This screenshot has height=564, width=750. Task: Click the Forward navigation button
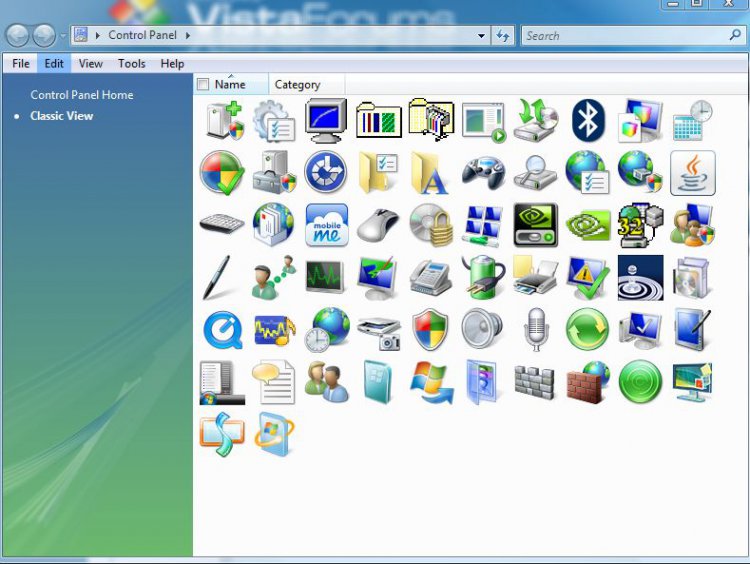click(x=44, y=36)
